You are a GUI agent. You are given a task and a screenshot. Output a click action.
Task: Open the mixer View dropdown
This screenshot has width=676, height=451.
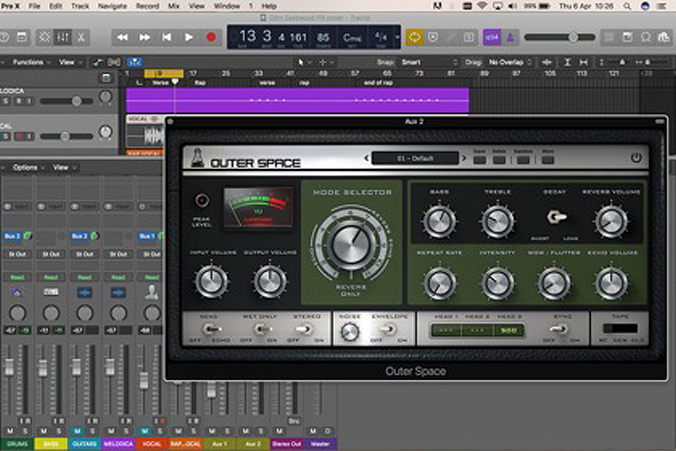[x=64, y=168]
